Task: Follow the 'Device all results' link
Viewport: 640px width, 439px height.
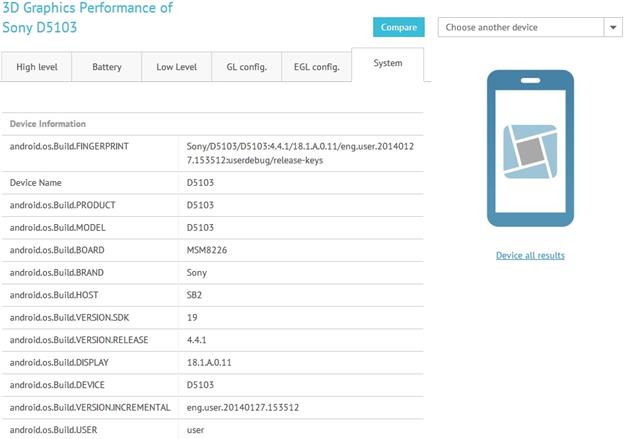Action: click(530, 255)
